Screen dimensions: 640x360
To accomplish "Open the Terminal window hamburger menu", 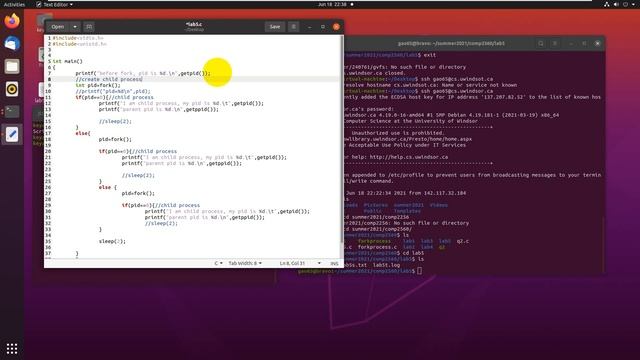I will click(555, 43).
